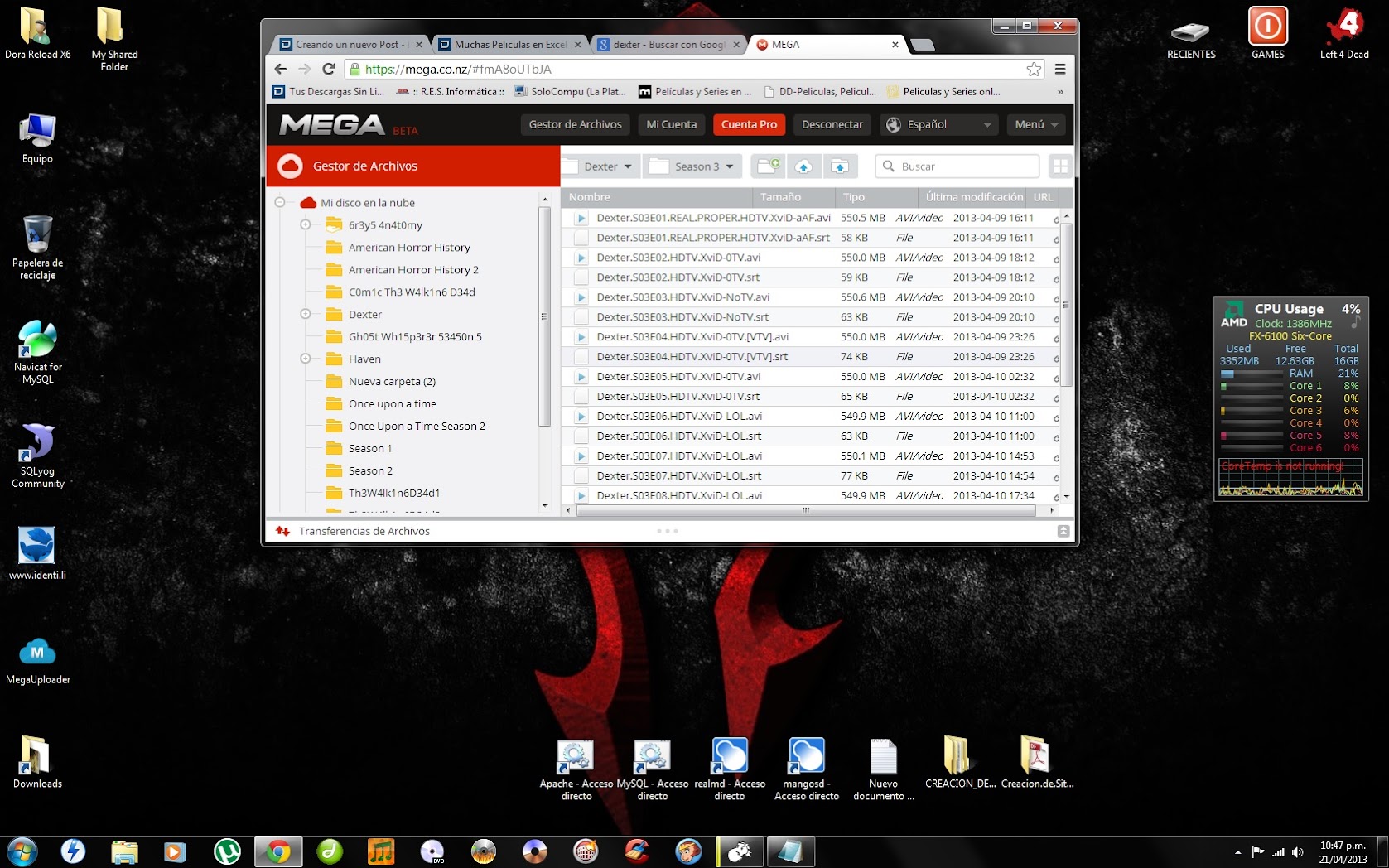Expand the Haven folder tree node
Image resolution: width=1389 pixels, height=868 pixels.
coord(306,359)
